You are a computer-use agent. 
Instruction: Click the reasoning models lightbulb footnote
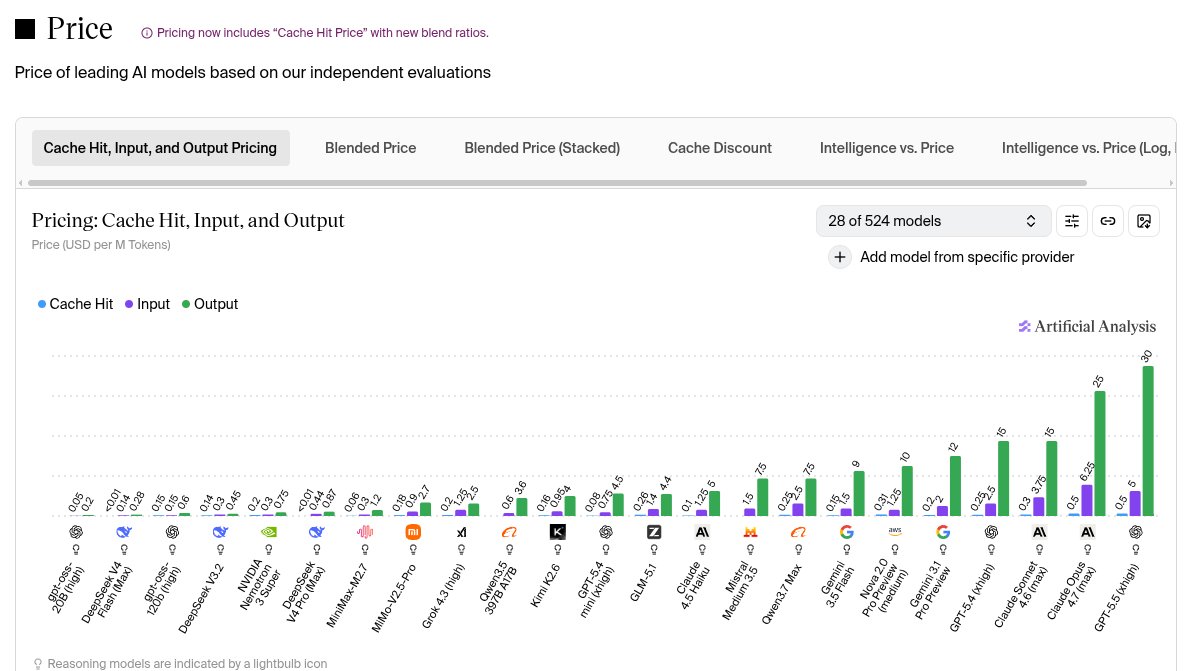(180, 664)
